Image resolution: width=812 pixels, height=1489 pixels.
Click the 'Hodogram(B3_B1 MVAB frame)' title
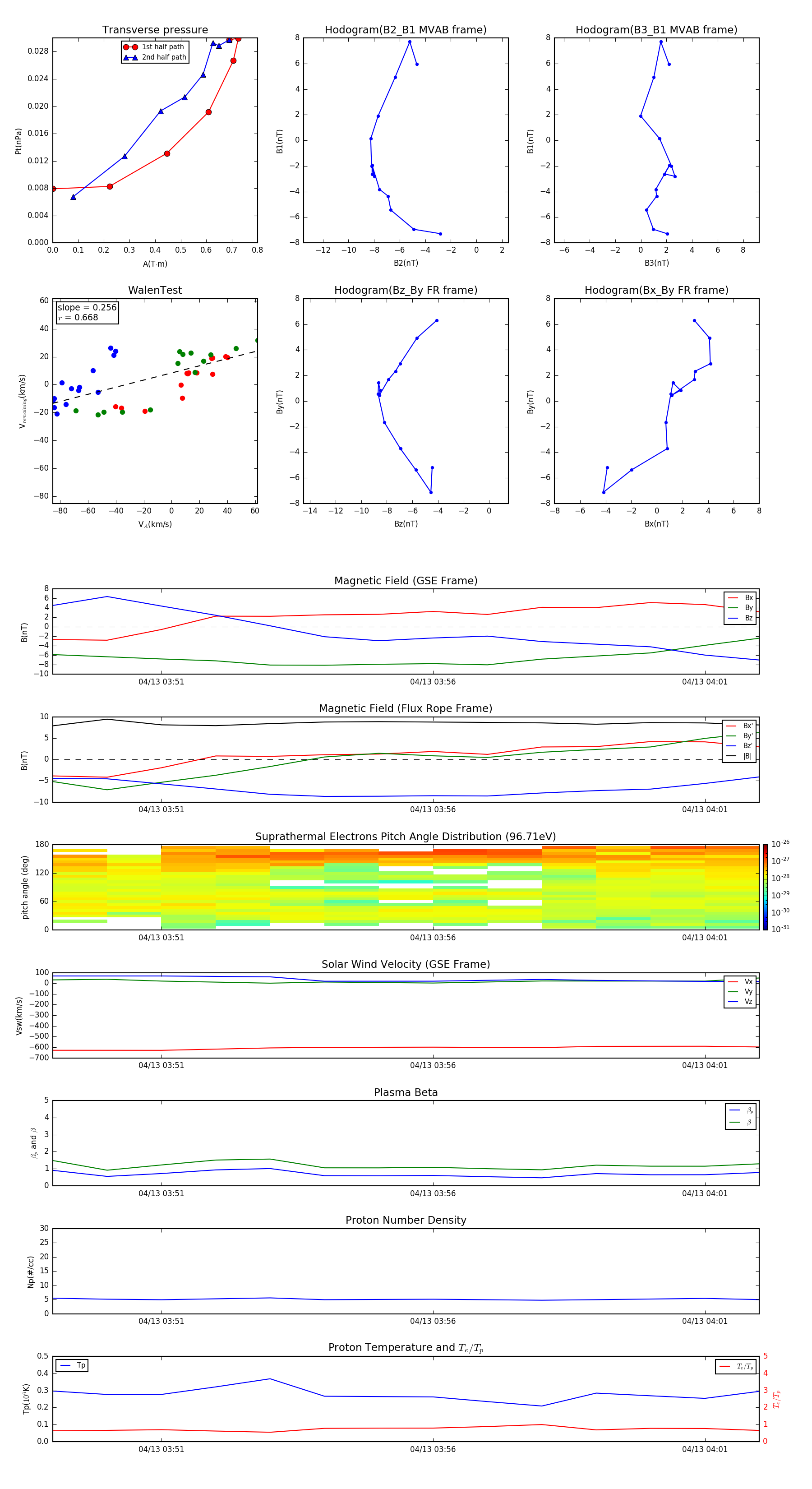tap(656, 30)
